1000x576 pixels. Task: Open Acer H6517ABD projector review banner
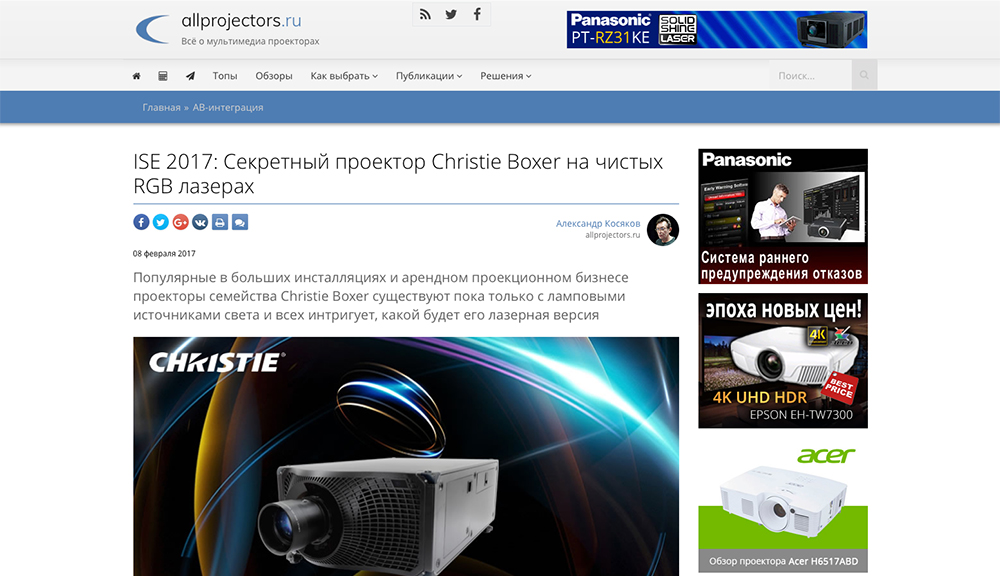[x=783, y=505]
